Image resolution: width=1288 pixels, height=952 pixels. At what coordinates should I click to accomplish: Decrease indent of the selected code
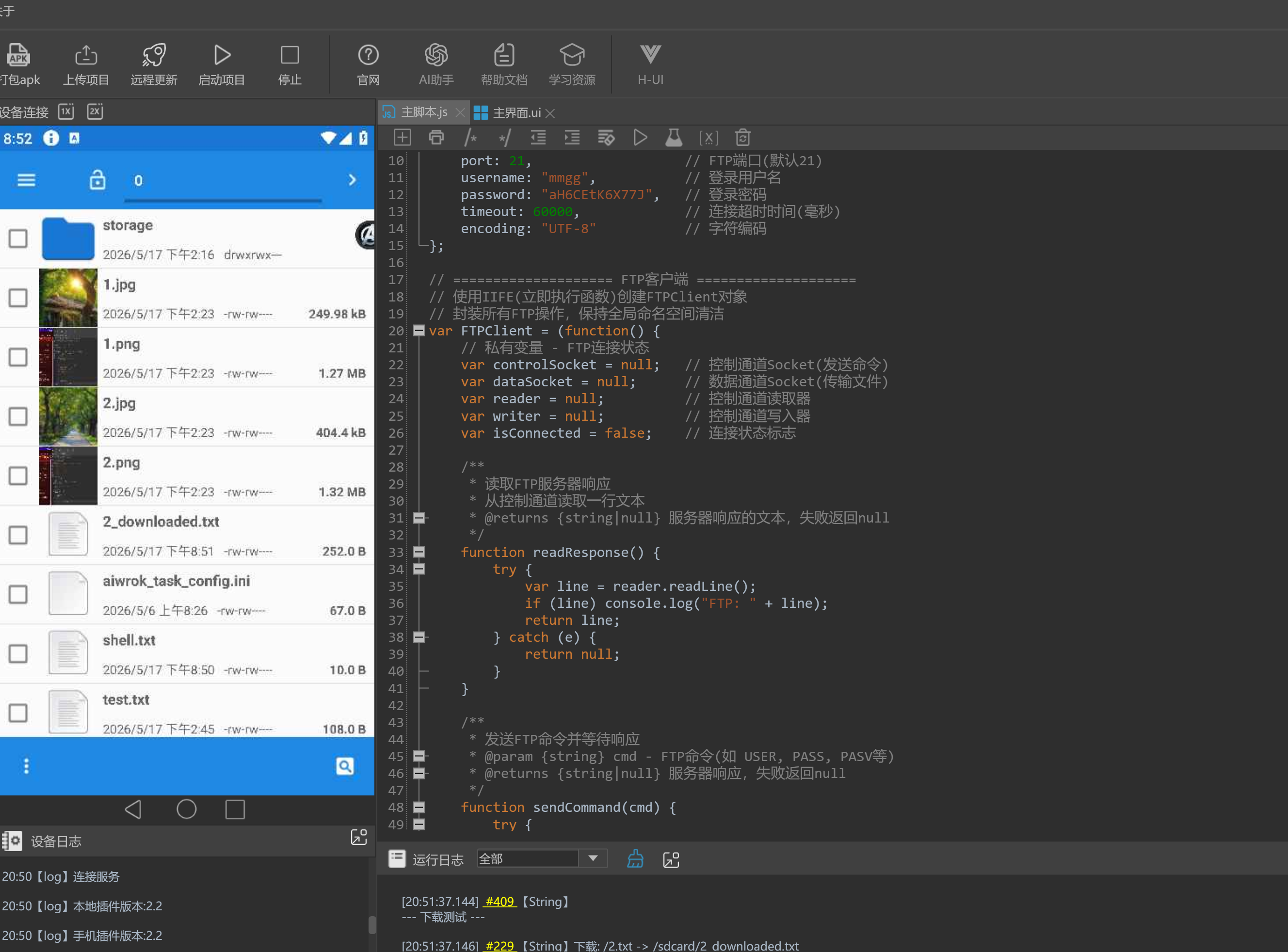tap(538, 138)
